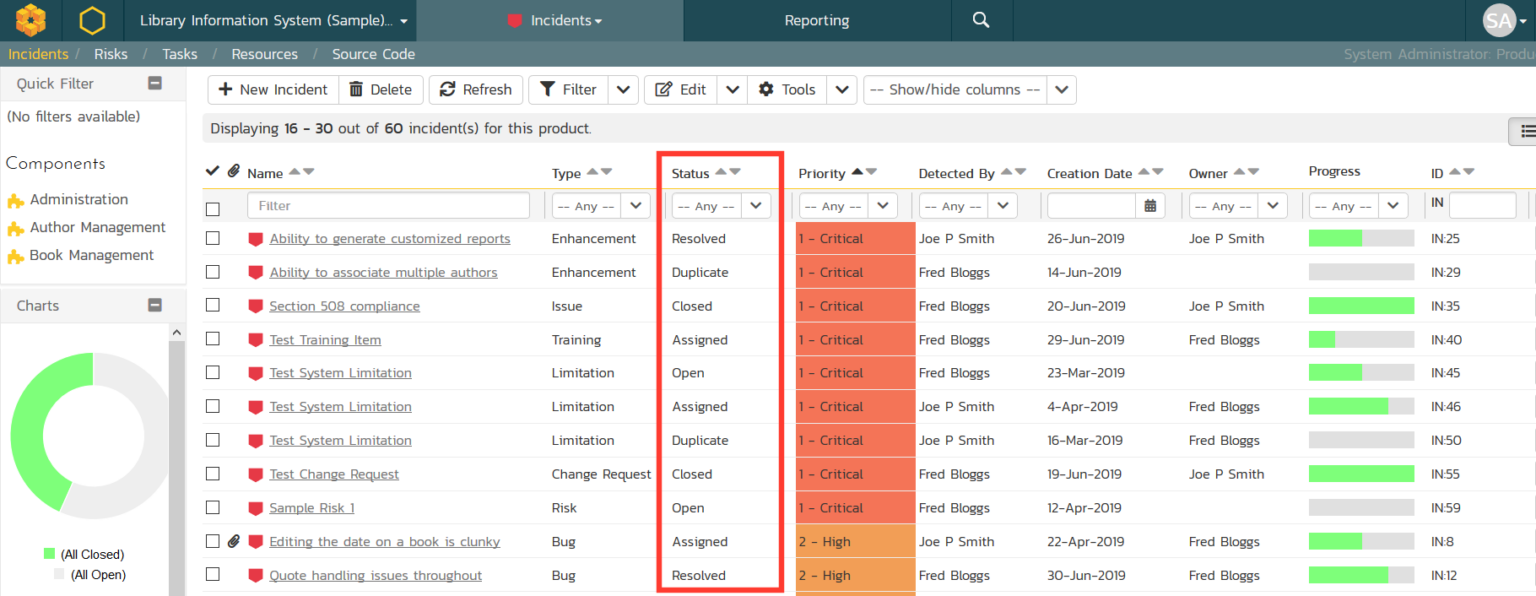This screenshot has width=1536, height=596.
Task: Check the Sample Risk 1 row checkbox
Action: 212,507
